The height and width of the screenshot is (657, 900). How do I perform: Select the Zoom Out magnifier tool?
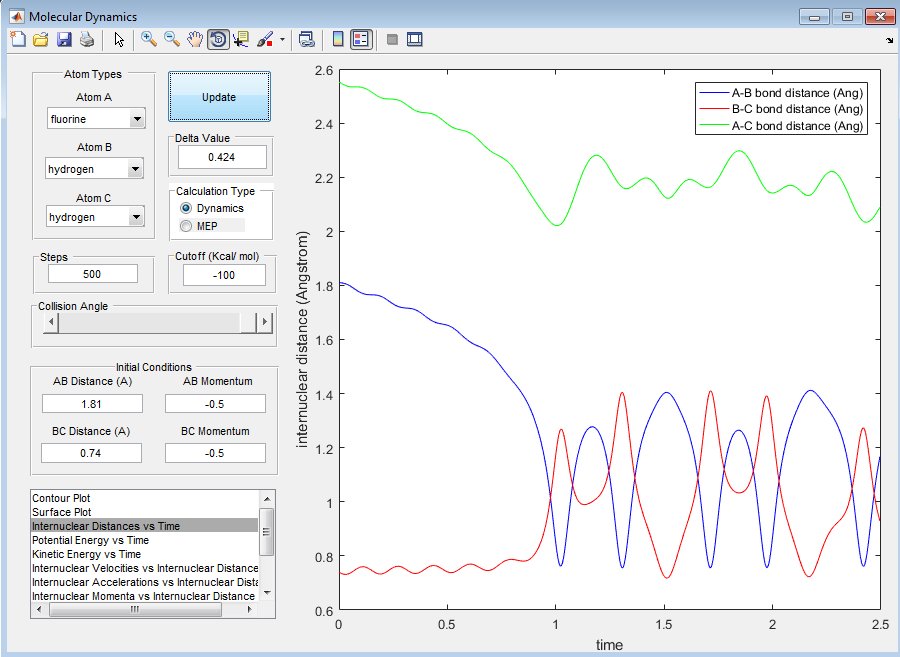172,39
